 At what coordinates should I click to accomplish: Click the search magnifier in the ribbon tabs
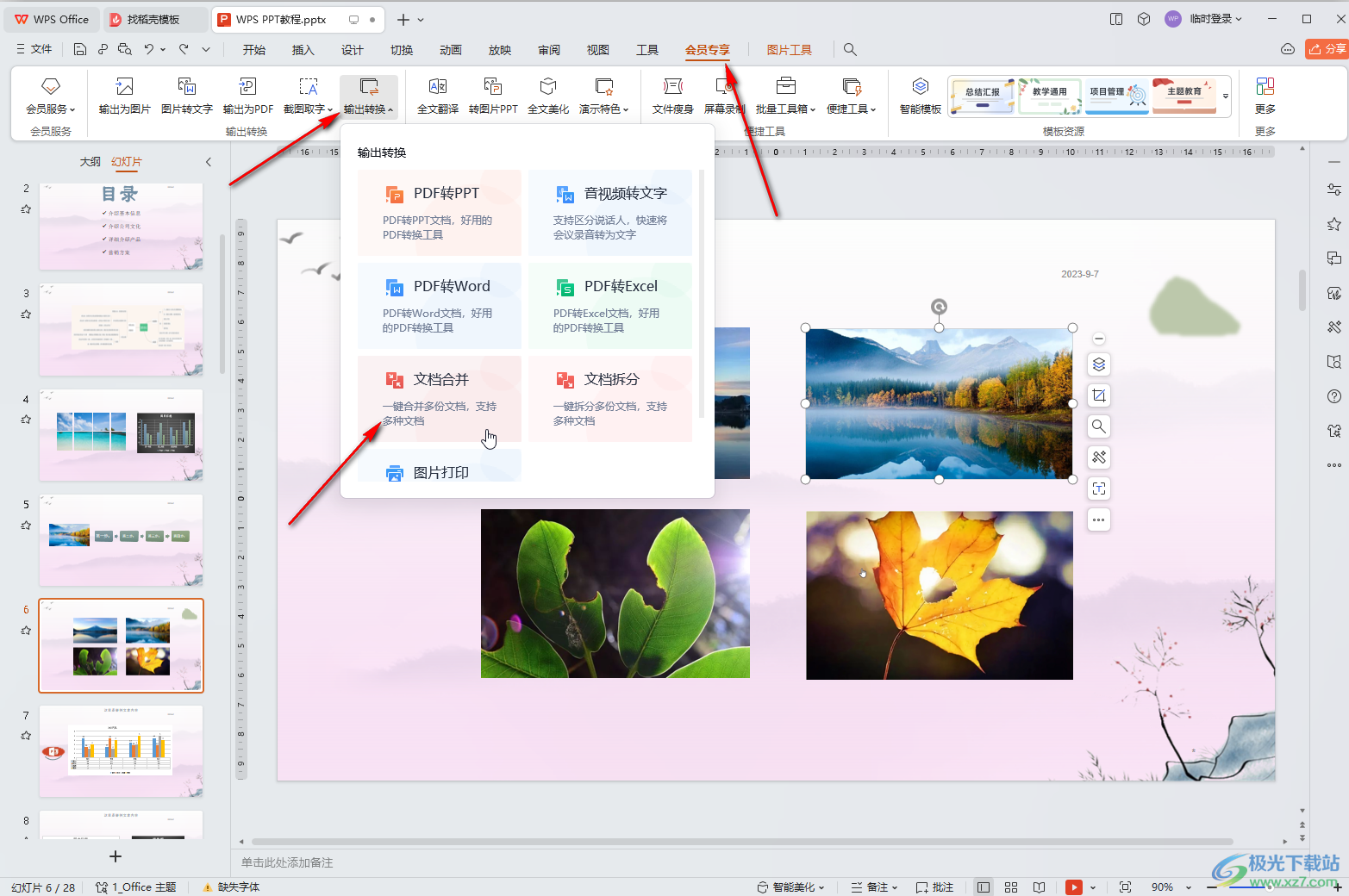(850, 50)
